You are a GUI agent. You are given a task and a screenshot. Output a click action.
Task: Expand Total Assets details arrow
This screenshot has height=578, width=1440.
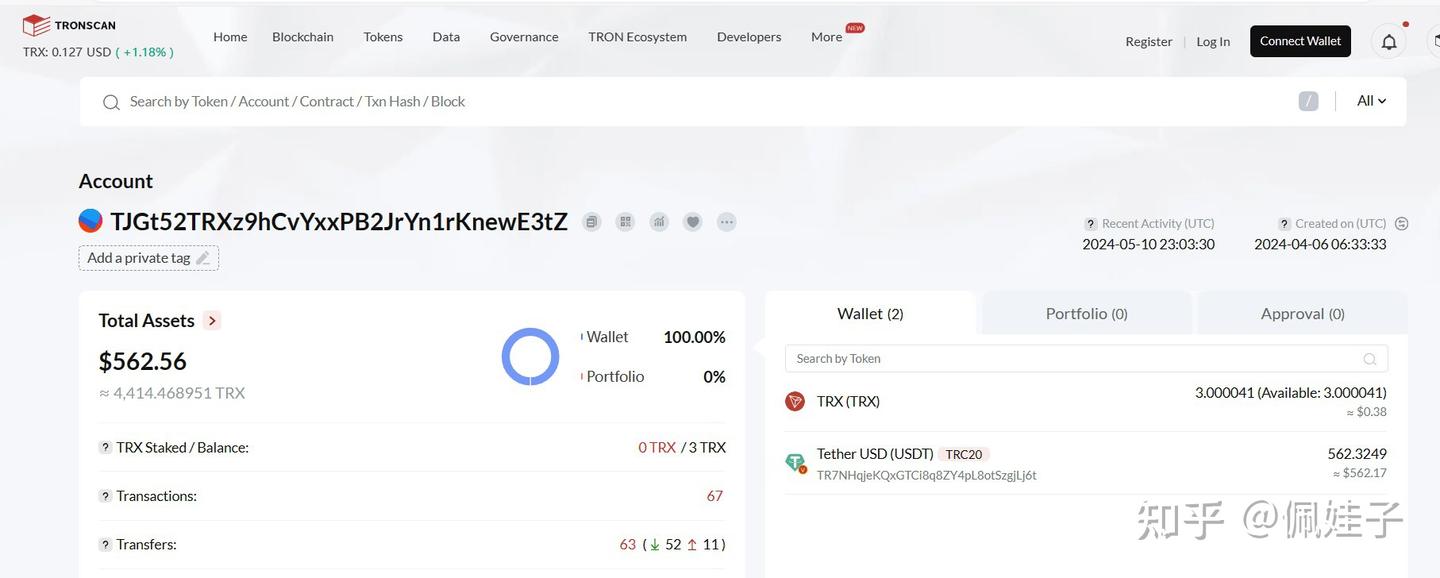[211, 320]
